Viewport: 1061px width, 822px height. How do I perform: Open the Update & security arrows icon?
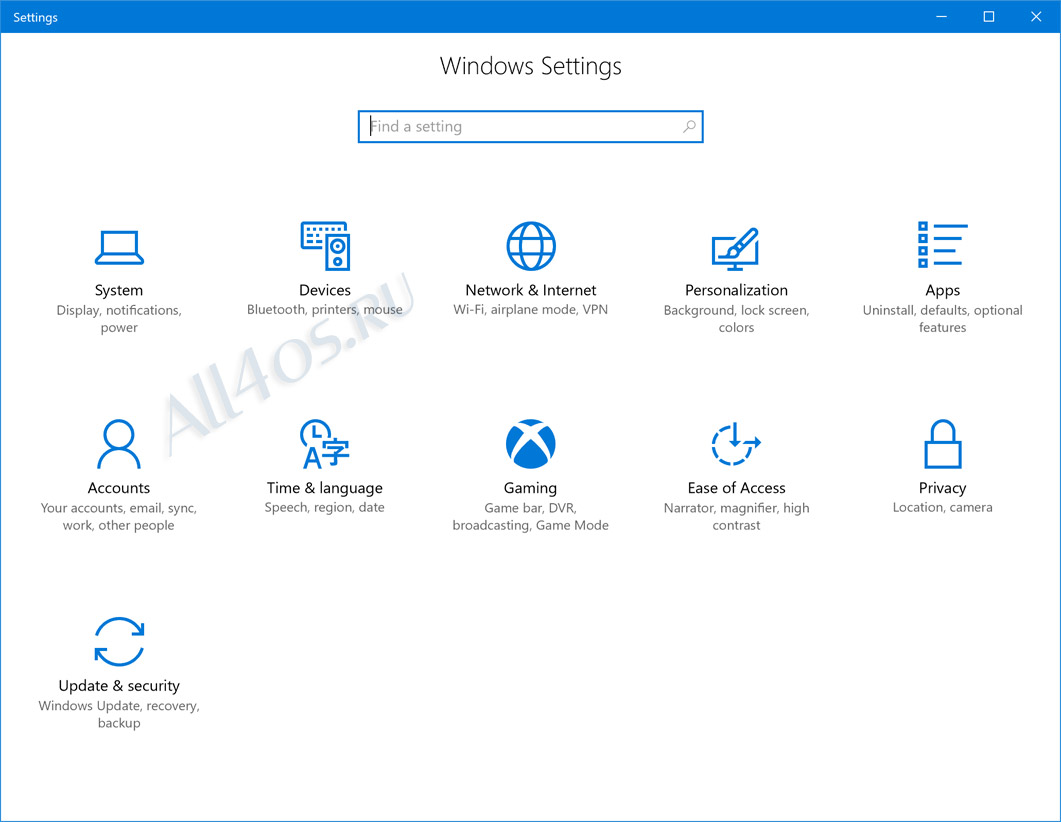(119, 641)
